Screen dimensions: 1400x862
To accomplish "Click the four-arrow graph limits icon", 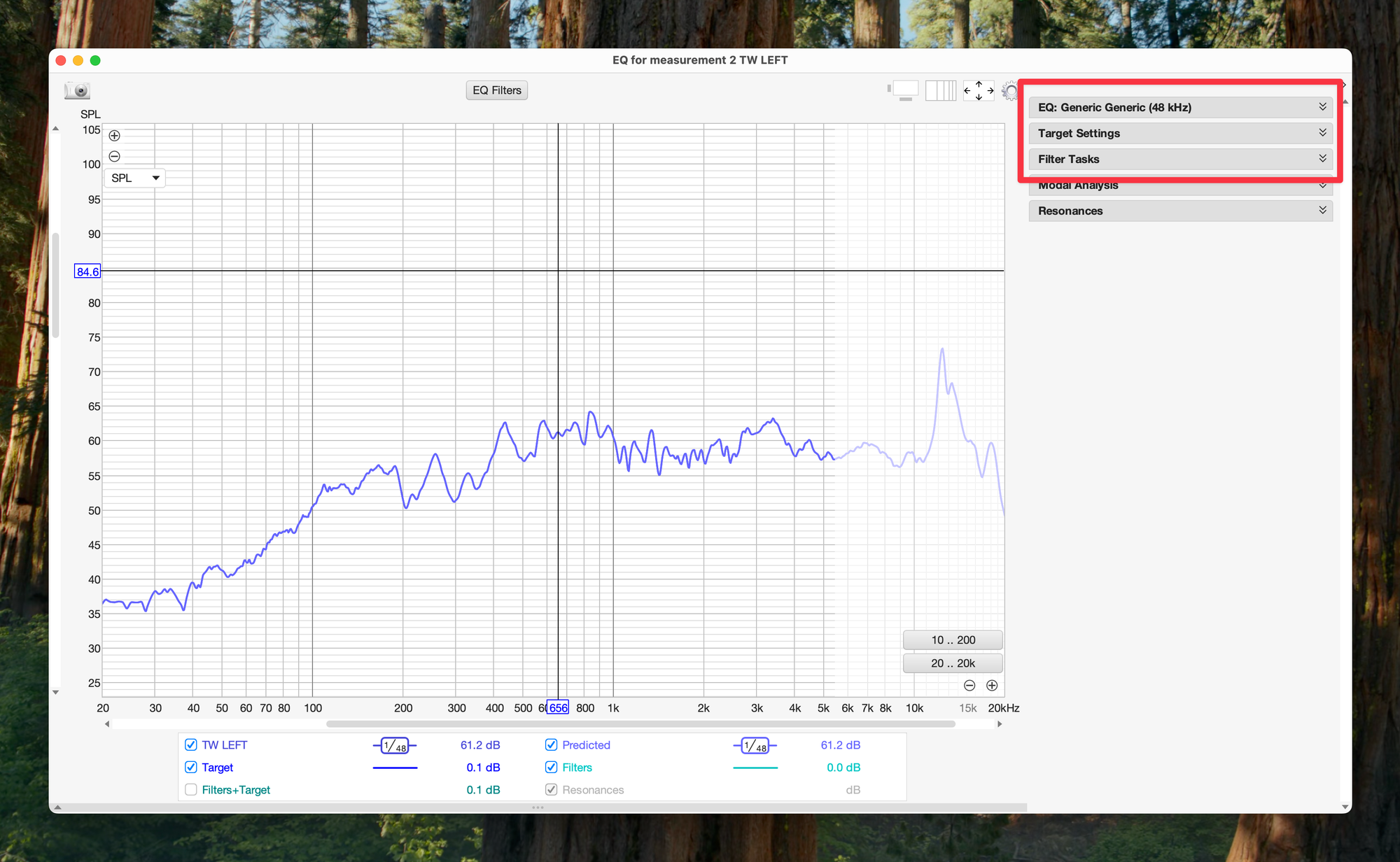I will click(978, 90).
